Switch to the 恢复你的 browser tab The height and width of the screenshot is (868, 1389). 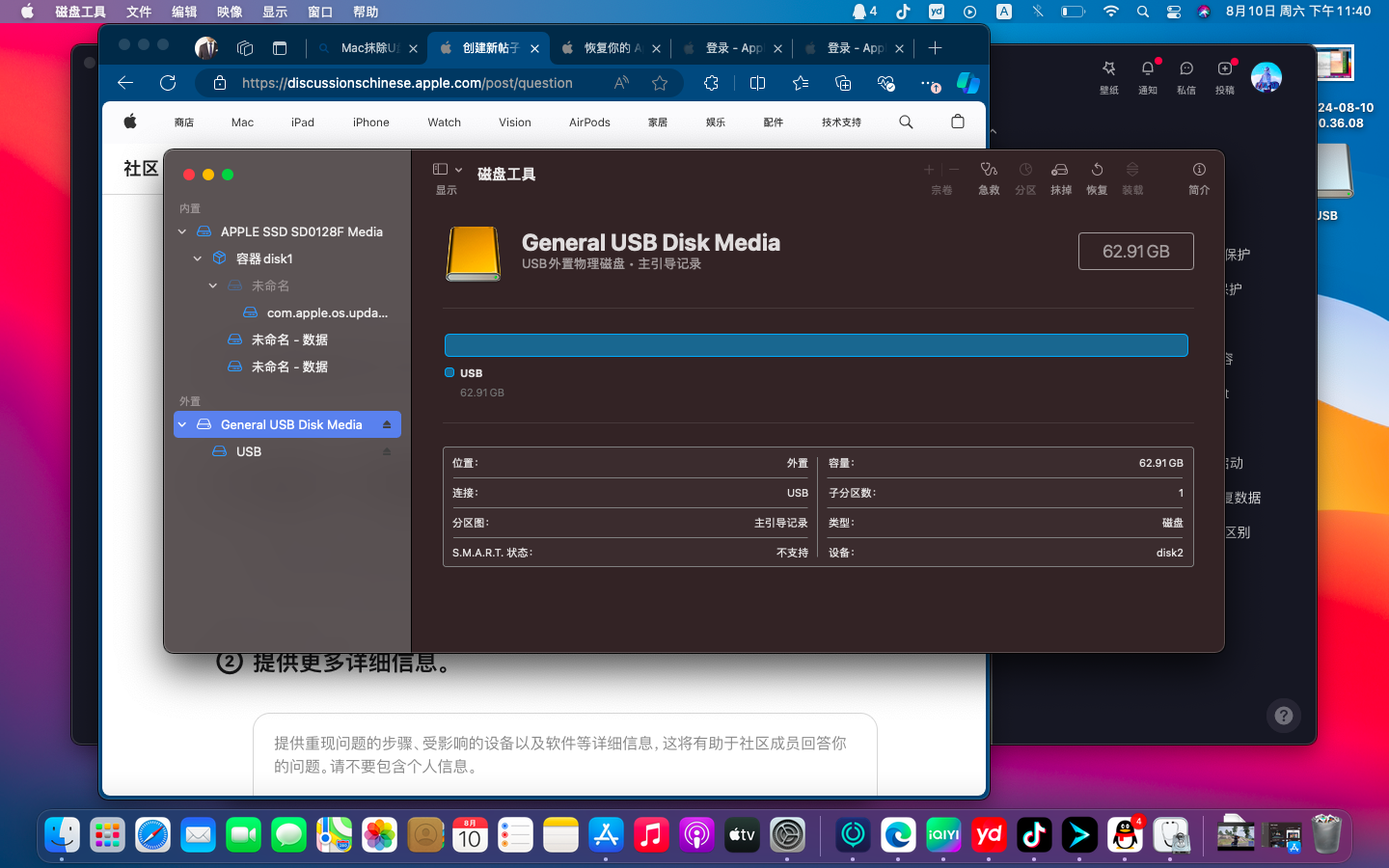coord(606,48)
